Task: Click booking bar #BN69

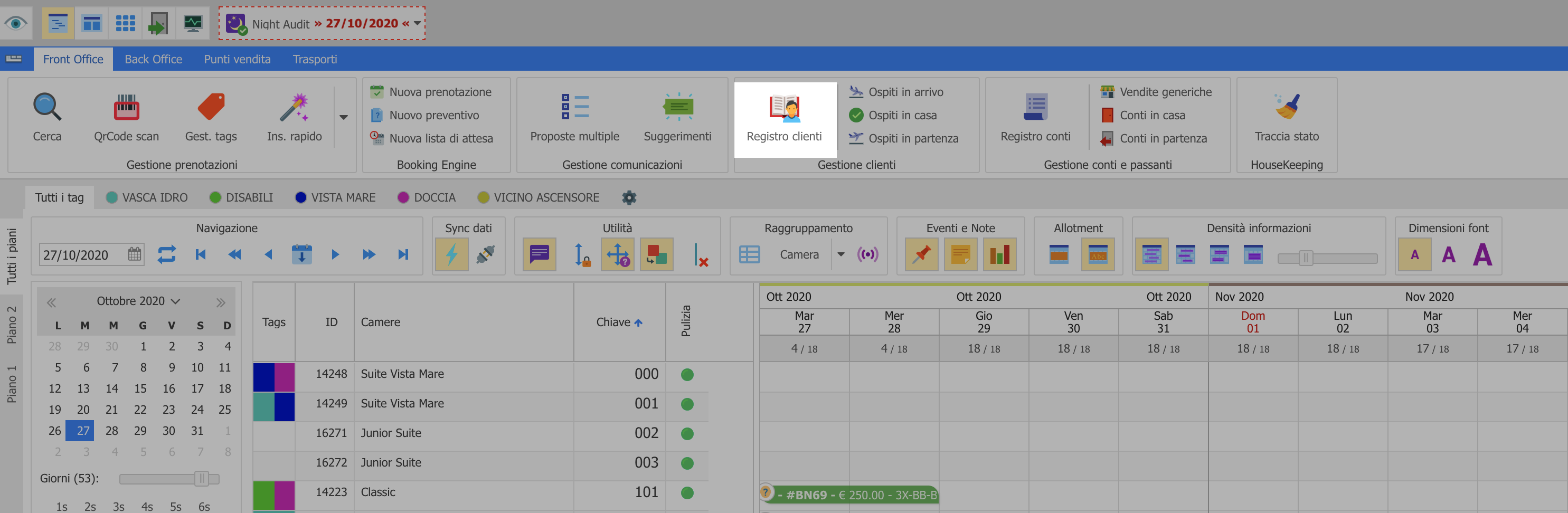Action: click(x=850, y=494)
